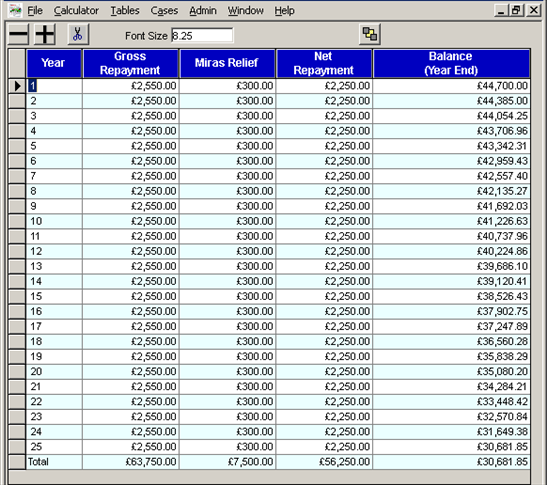
Task: Select row 10 using its row selector
Action: click(x=17, y=221)
